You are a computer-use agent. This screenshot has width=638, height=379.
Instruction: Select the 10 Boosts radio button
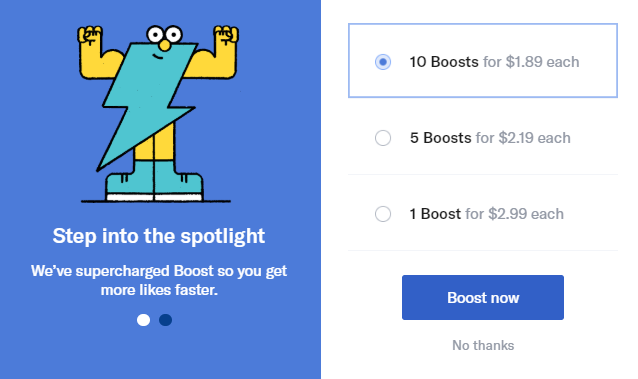(x=383, y=62)
